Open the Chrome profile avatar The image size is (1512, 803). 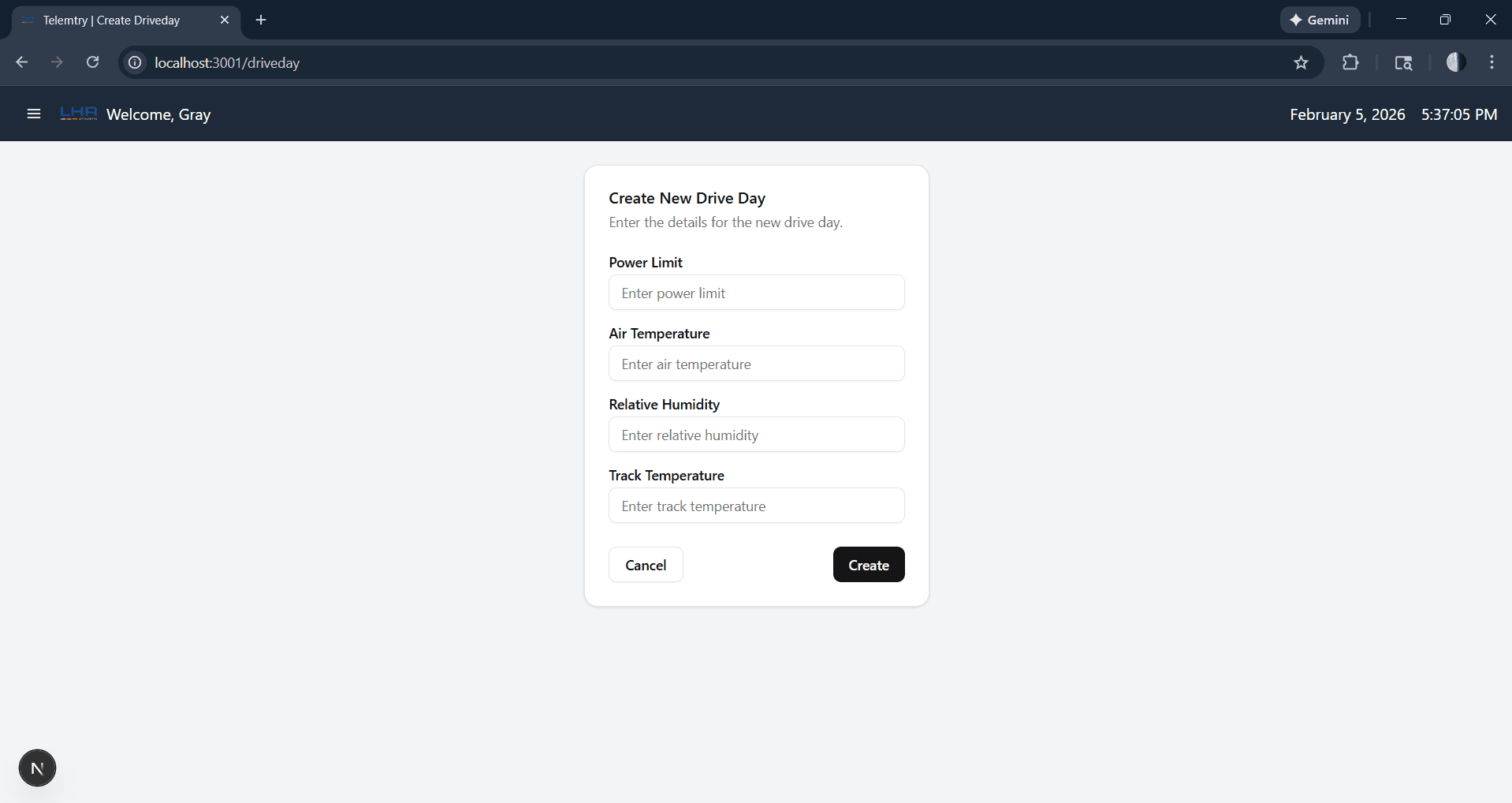tap(1455, 63)
